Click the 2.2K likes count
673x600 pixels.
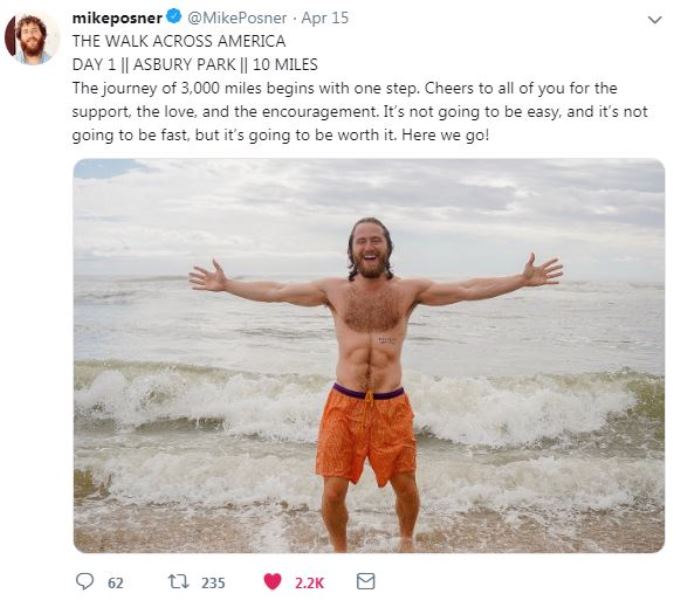pos(309,582)
